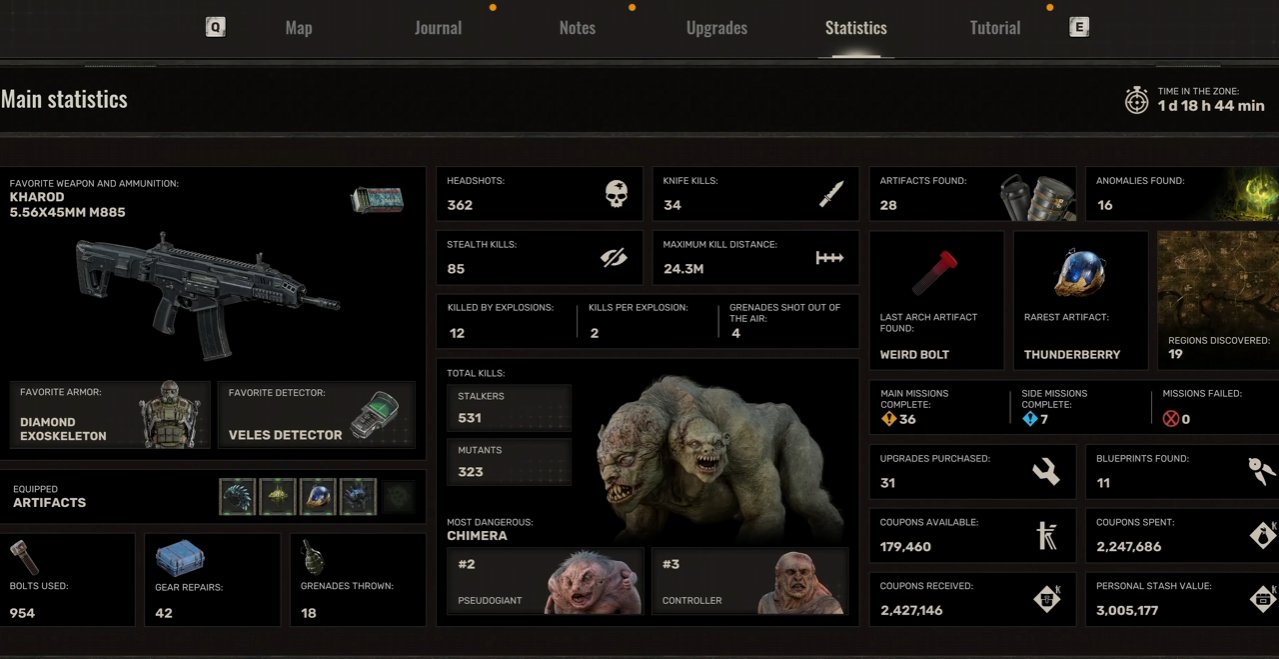Click the artifacts found container icon

click(x=1037, y=195)
